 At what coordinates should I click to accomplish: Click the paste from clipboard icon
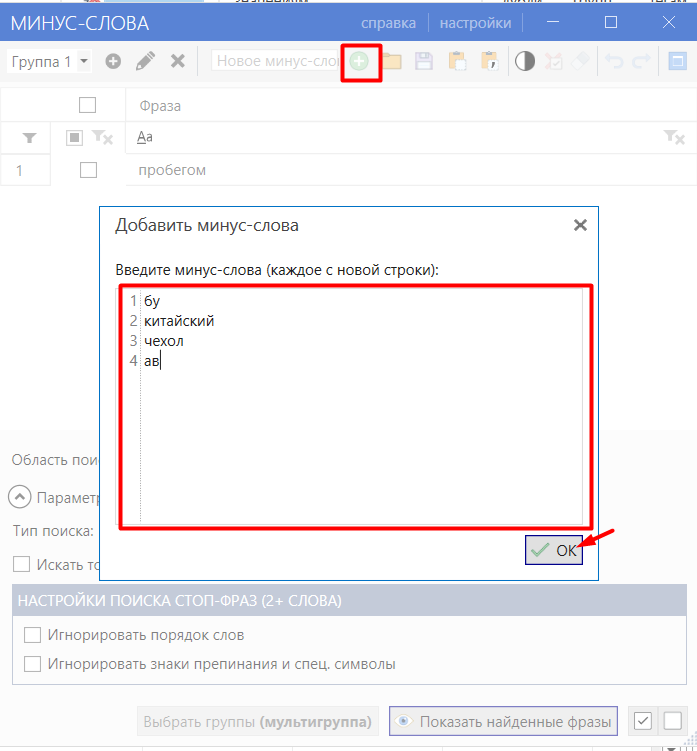[457, 62]
